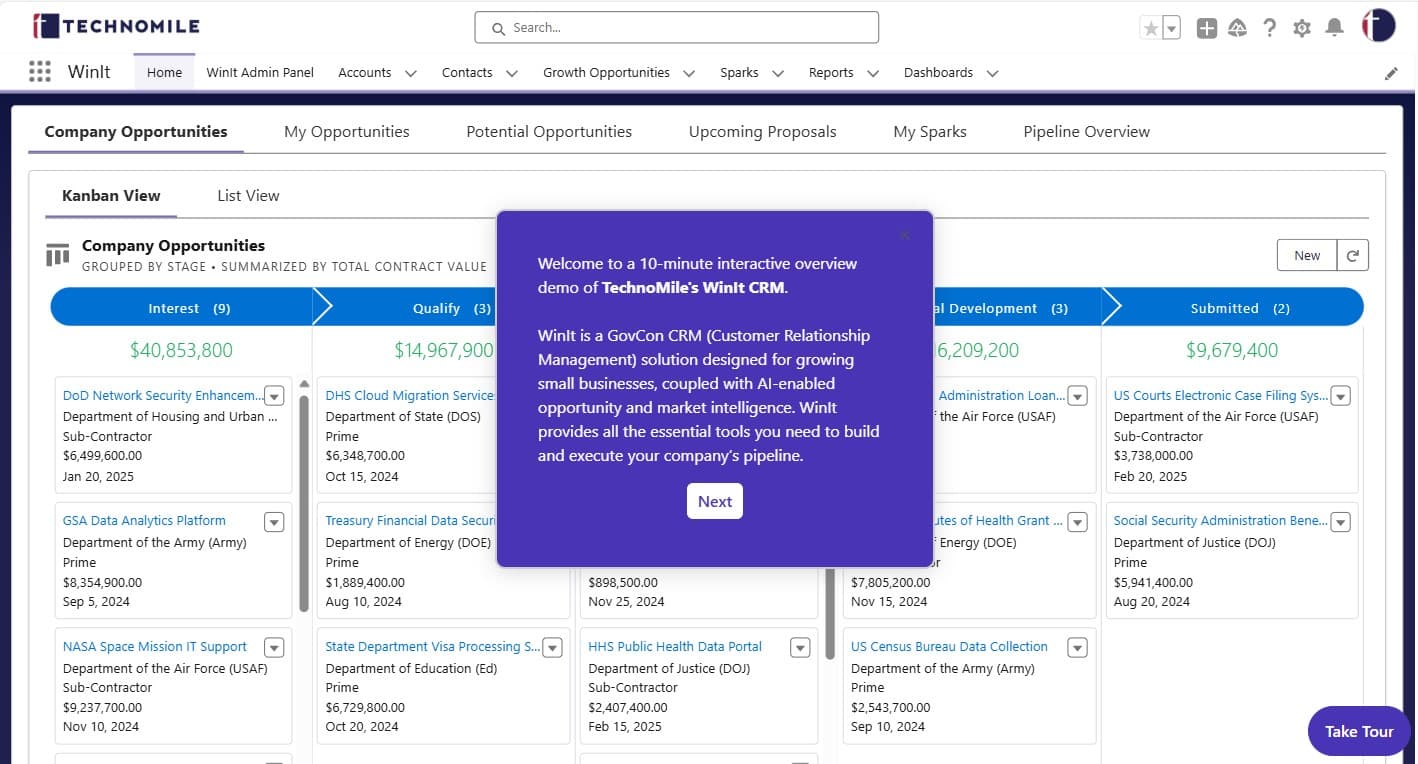Image resolution: width=1418 pixels, height=764 pixels.
Task: Expand the Growth Opportunities menu chevron
Action: coord(689,73)
